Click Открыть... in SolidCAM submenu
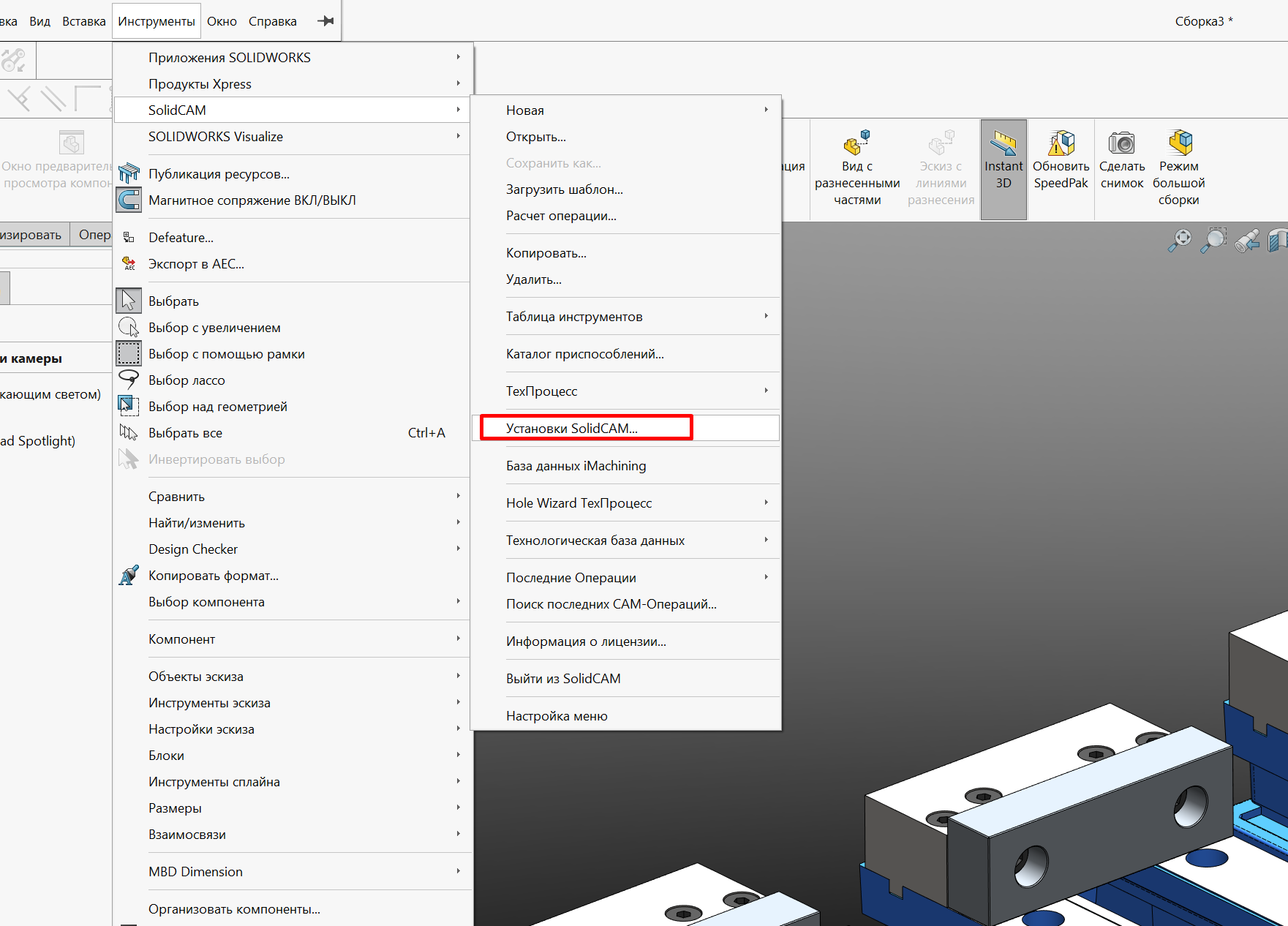 [626, 137]
